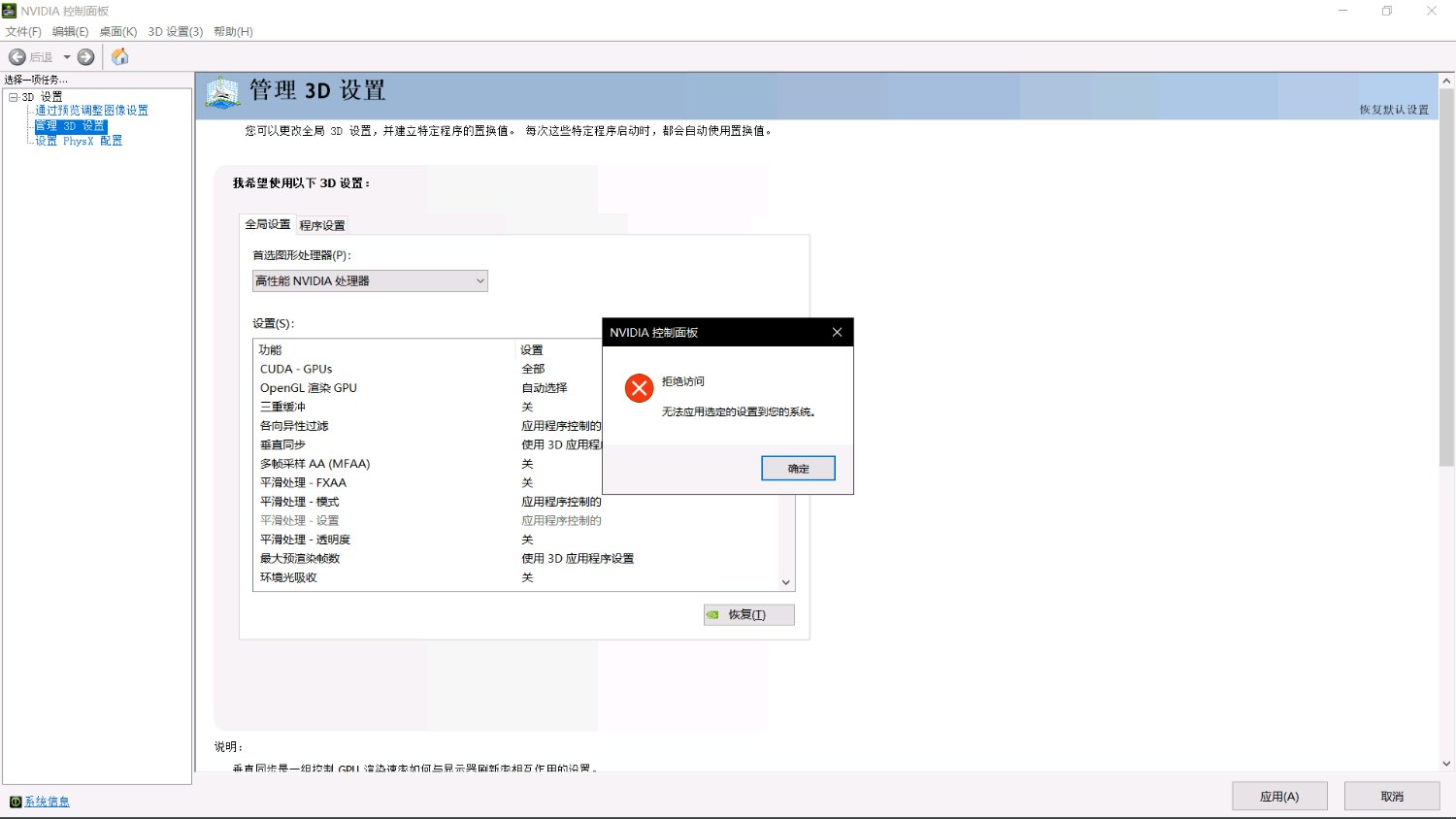The image size is (1456, 819).
Task: Minimize the NVIDIA 控制面板 window
Action: click(1343, 11)
